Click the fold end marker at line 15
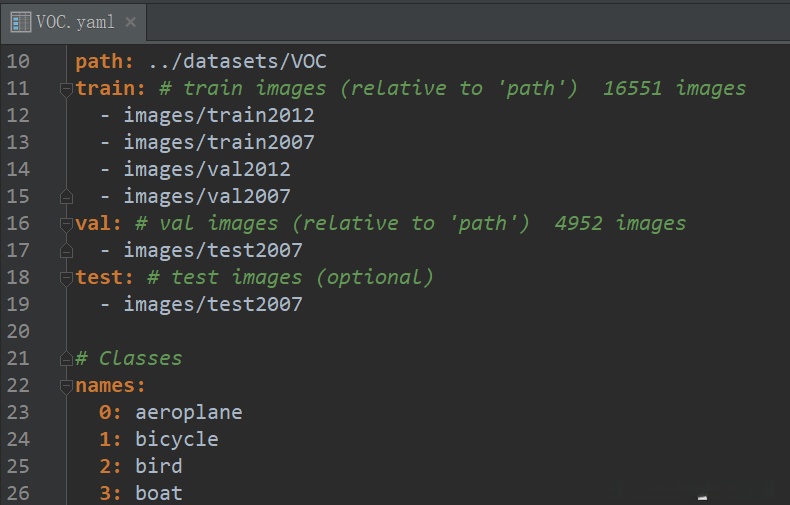Screen dimensions: 790x505 coord(66,197)
